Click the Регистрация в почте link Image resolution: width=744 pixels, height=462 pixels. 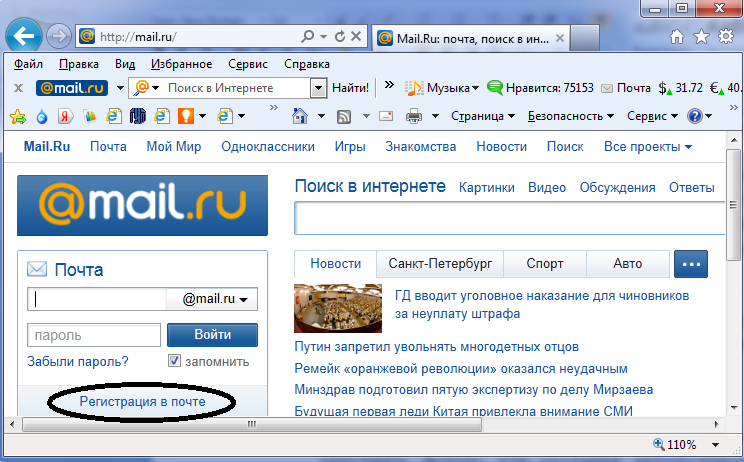point(143,401)
